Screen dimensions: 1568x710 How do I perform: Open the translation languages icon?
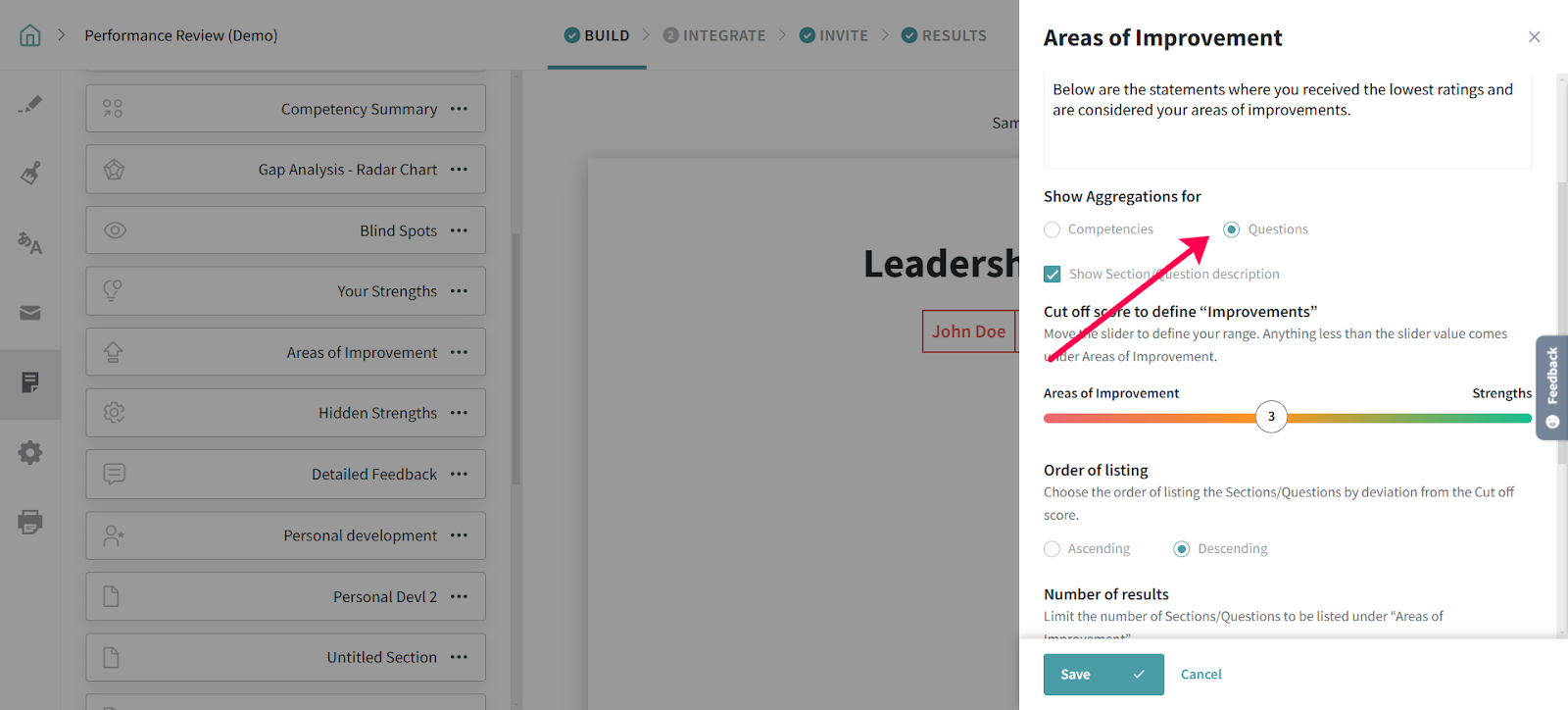[x=30, y=243]
